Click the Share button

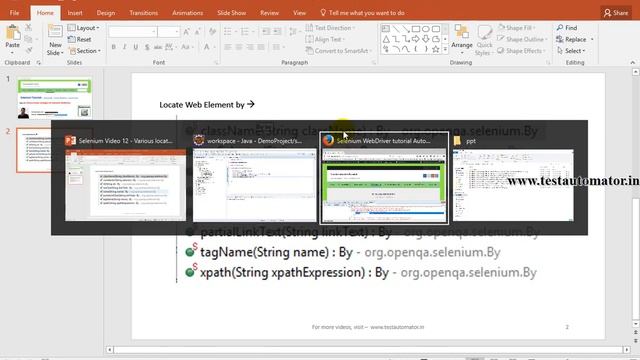pos(616,13)
